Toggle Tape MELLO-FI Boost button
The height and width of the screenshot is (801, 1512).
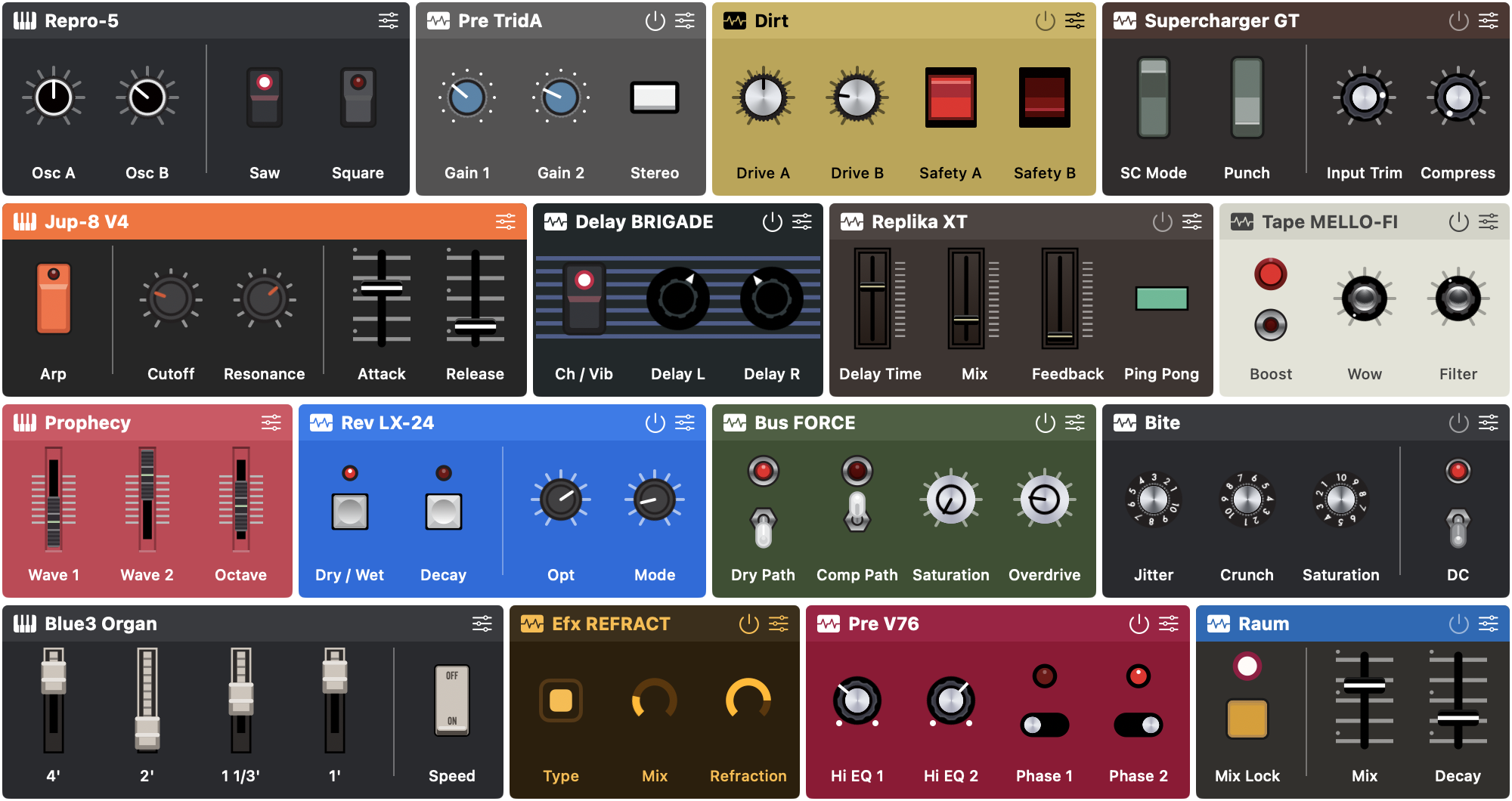[1271, 325]
